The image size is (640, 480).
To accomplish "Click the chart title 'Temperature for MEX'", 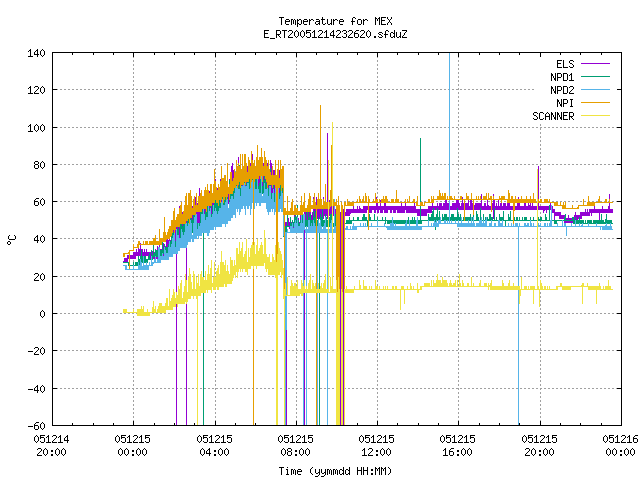I will 335,21.
